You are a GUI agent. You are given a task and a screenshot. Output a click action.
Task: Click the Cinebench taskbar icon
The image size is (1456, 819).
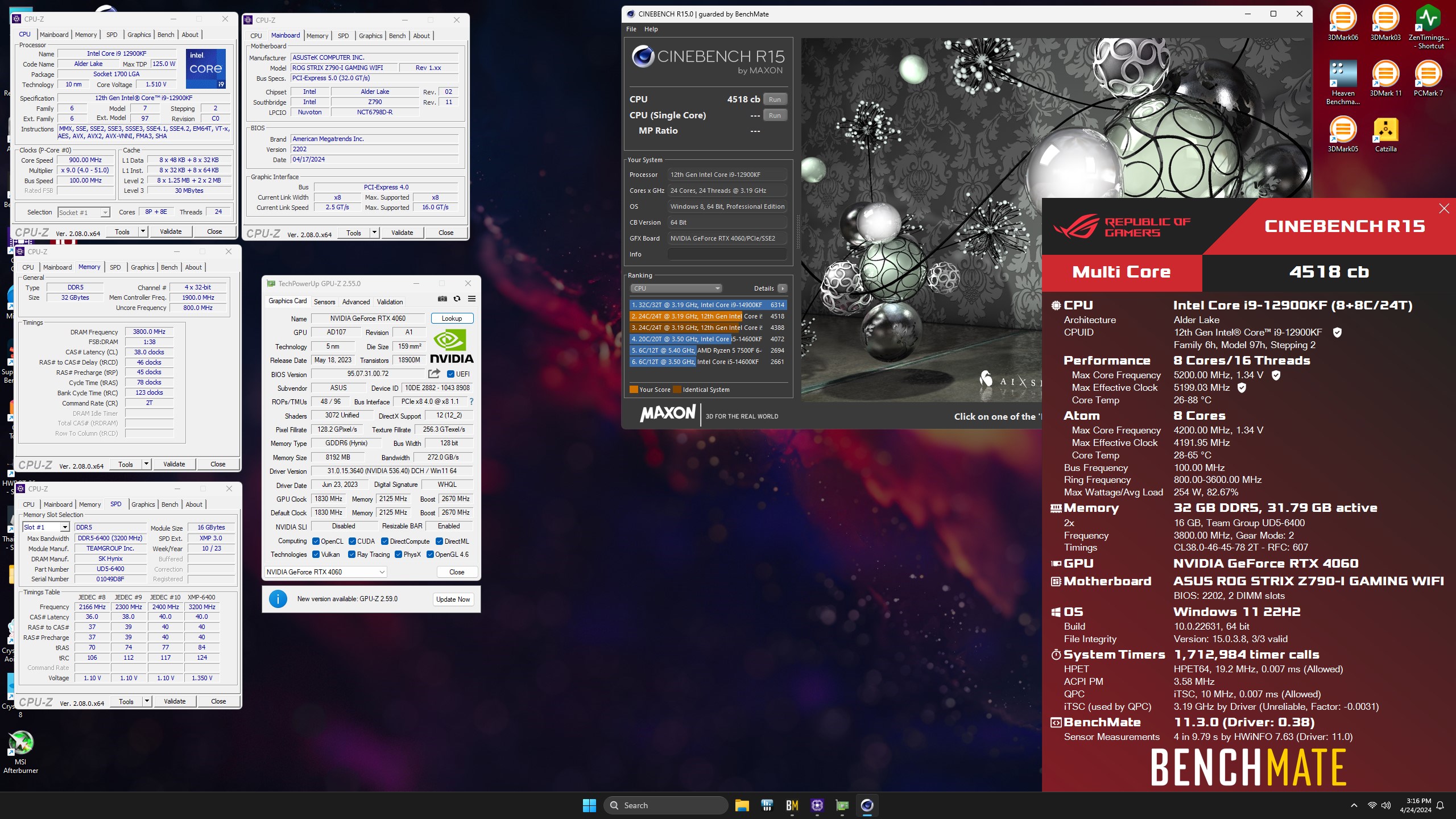867,805
